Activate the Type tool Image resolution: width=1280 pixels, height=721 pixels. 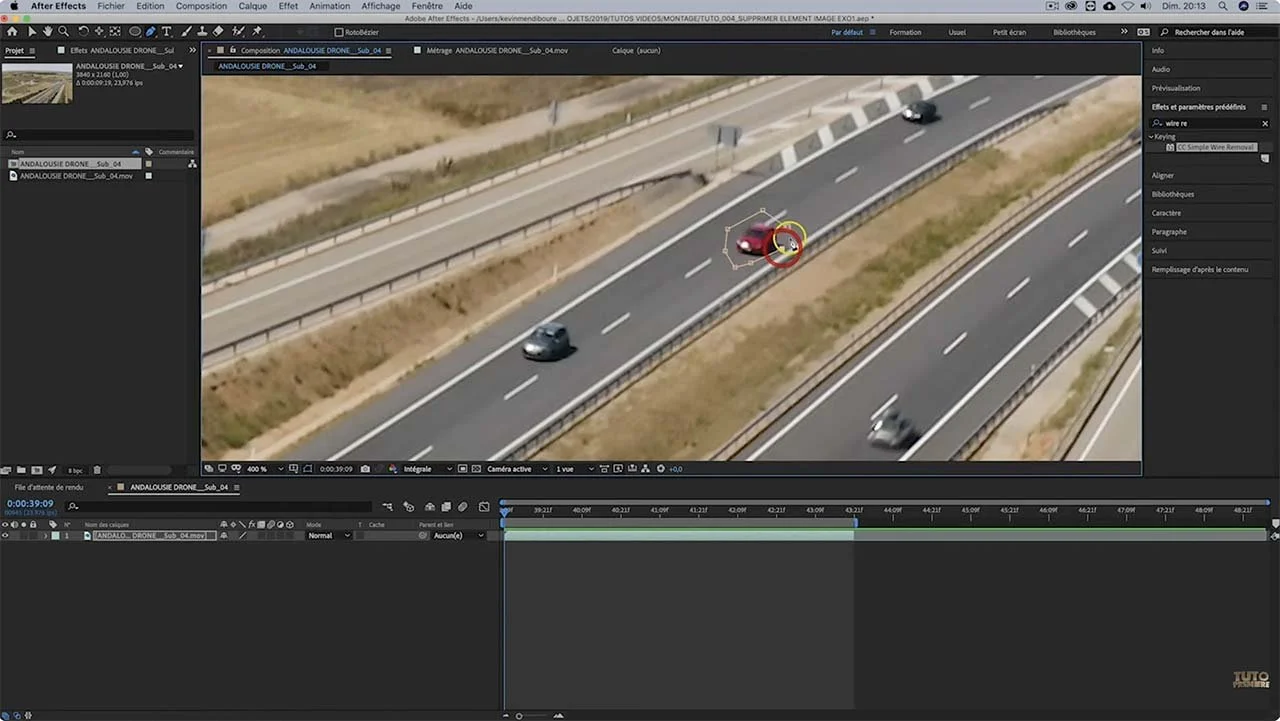[x=167, y=31]
